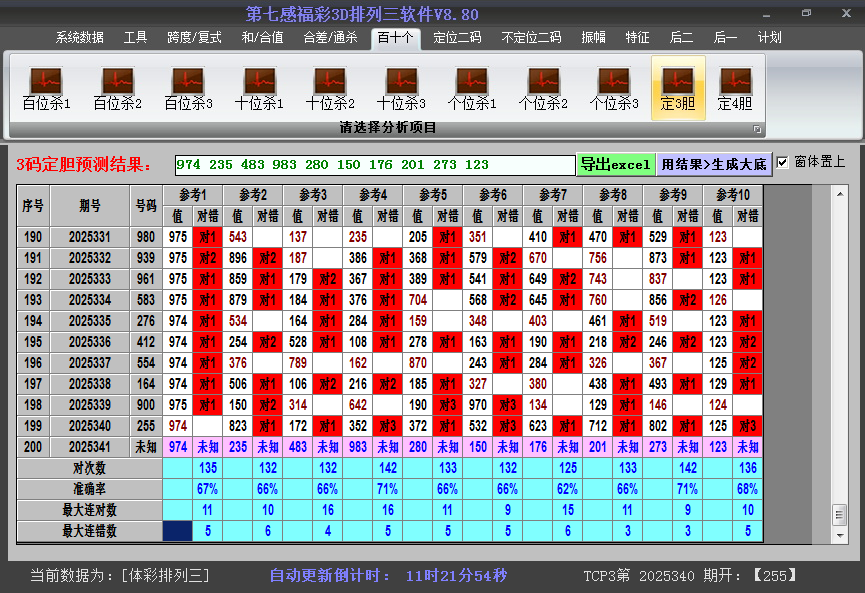
Task: Click 用结果>生成大底 button
Action: point(713,164)
